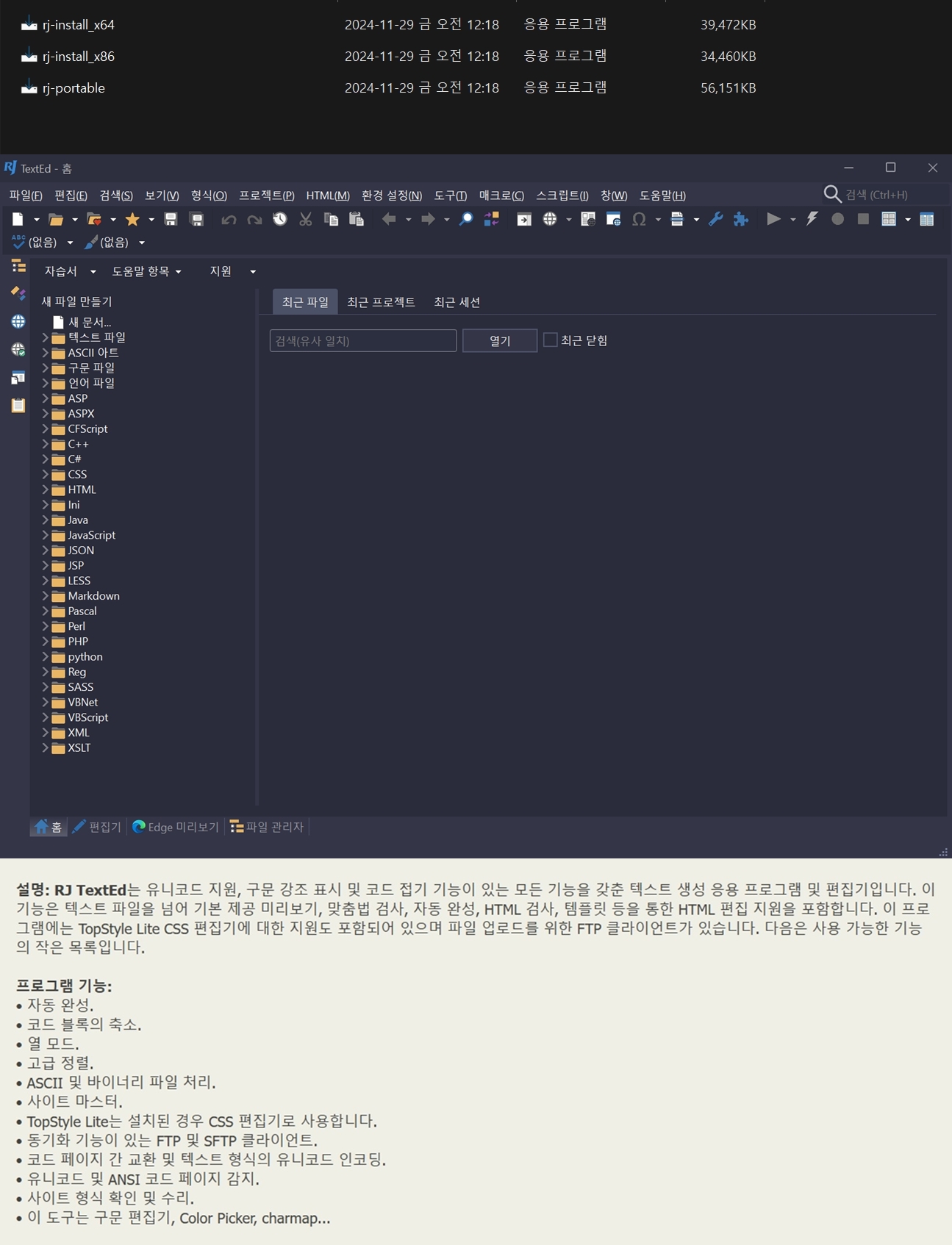This screenshot has height=1245, width=952.
Task: Click the 검색(유사 일치) search field
Action: pyautogui.click(x=363, y=340)
